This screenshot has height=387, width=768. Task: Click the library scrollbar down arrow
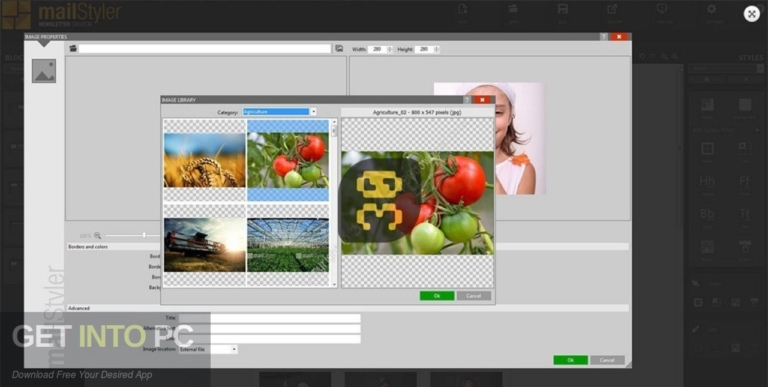click(x=335, y=284)
